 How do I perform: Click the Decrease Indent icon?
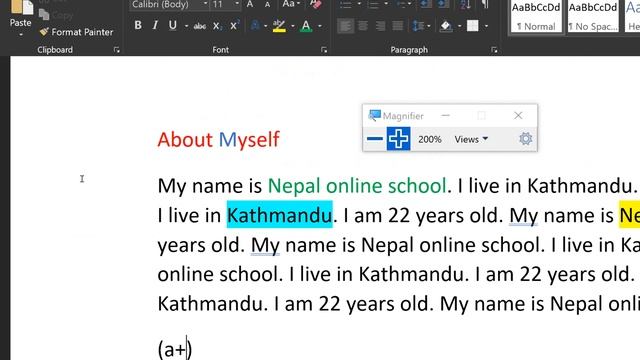426,4
